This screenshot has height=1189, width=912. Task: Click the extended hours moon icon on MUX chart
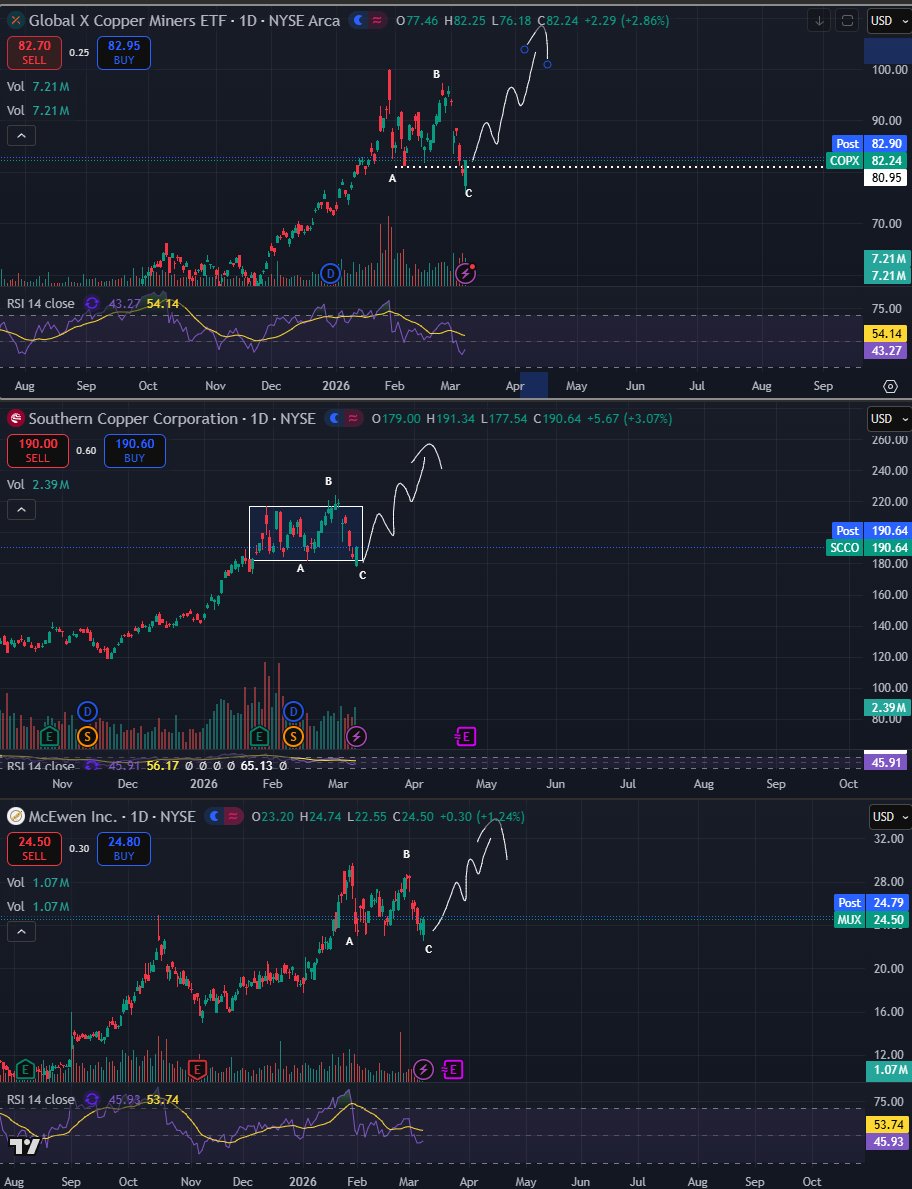(216, 817)
